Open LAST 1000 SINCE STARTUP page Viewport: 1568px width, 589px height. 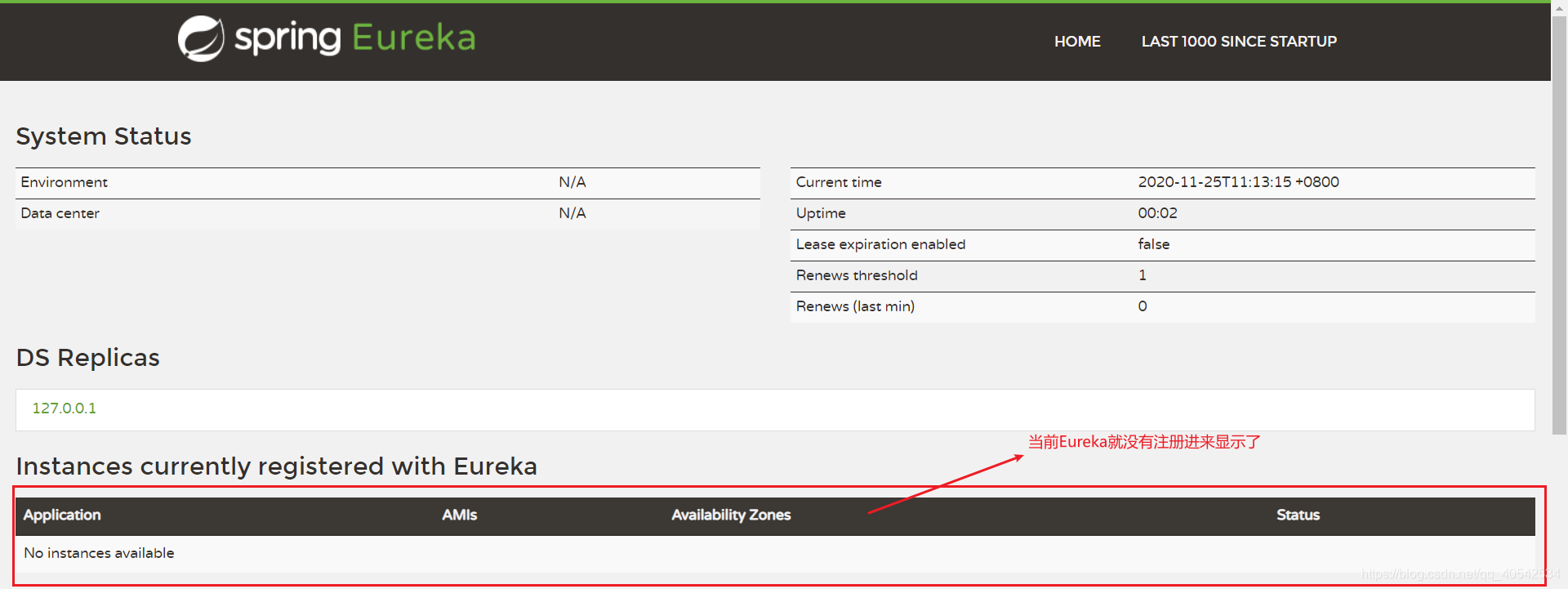tap(1239, 41)
